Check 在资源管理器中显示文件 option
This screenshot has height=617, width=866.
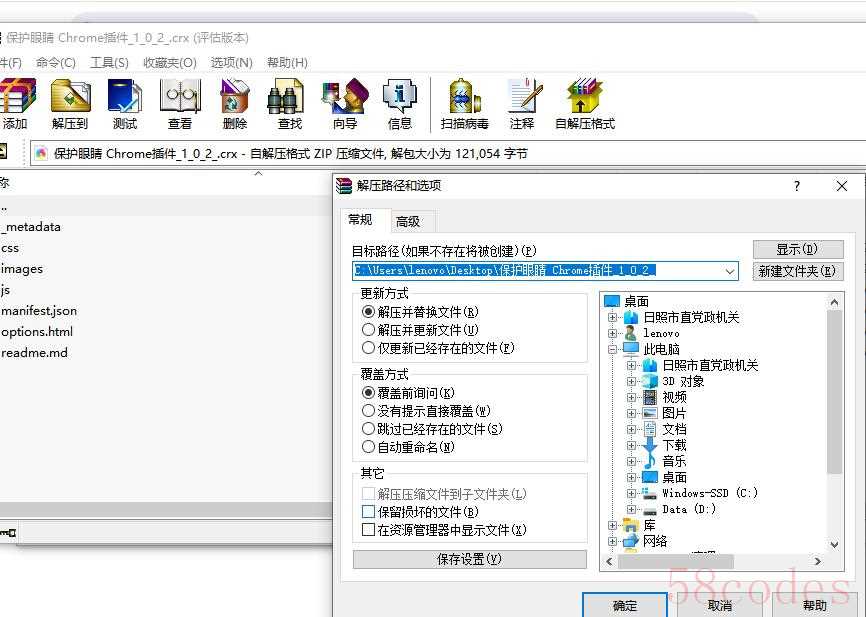tap(369, 530)
